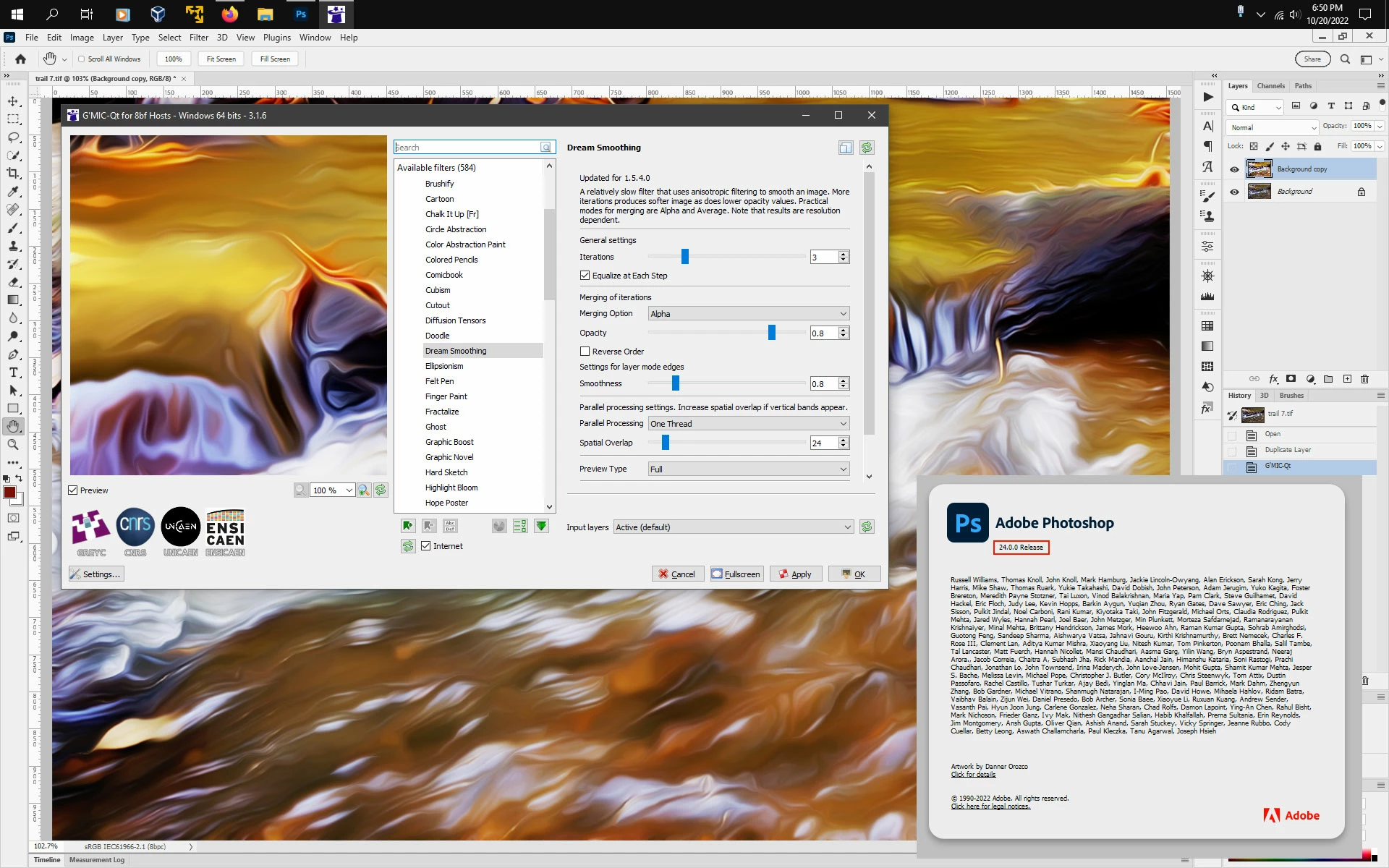The image size is (1389, 868).
Task: Click the search magnifier in options bar
Action: 1345,59
